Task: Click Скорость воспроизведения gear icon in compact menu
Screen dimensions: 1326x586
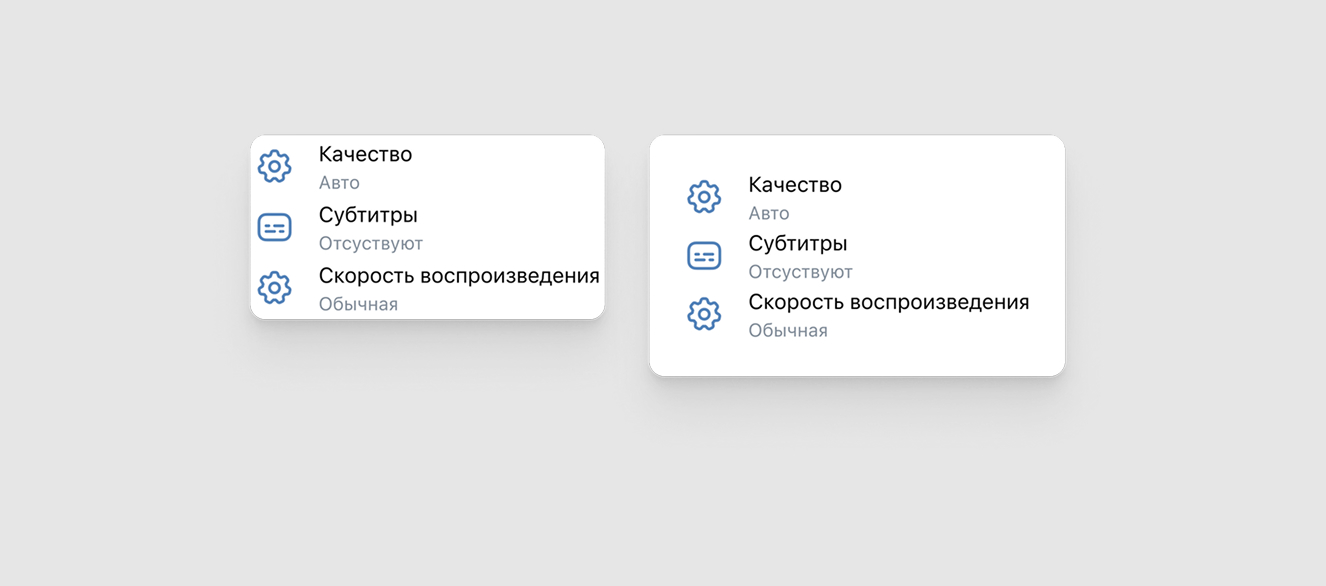Action: coord(275,288)
